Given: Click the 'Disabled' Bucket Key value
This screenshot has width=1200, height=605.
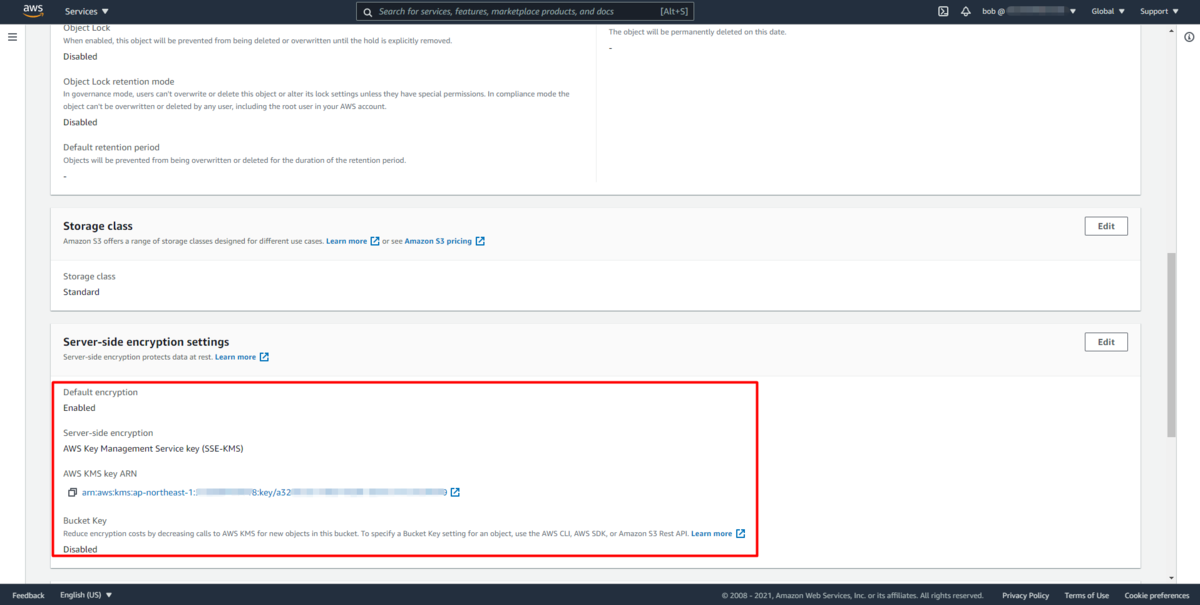Looking at the screenshot, I should pyautogui.click(x=80, y=550).
